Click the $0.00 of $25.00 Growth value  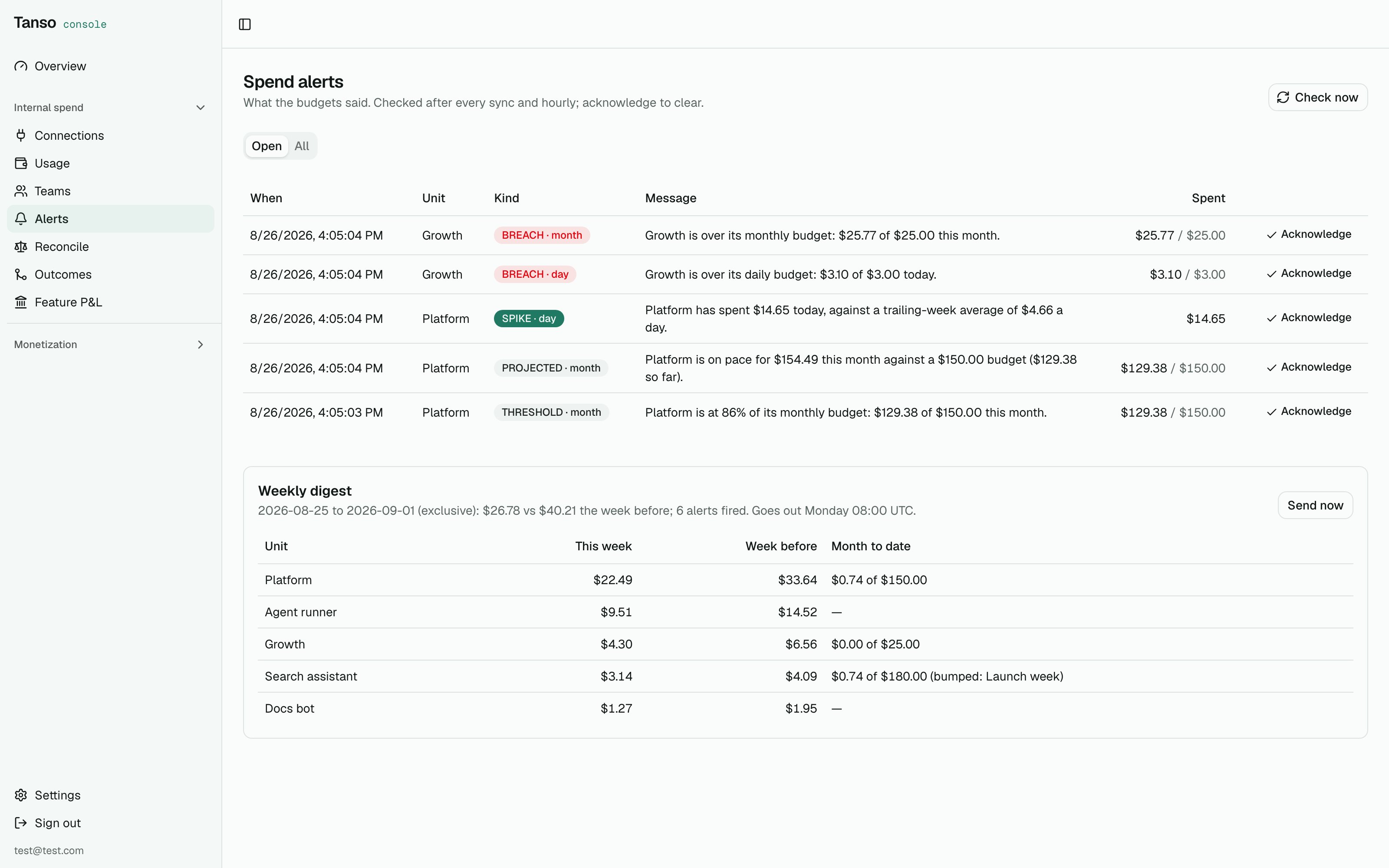(876, 644)
